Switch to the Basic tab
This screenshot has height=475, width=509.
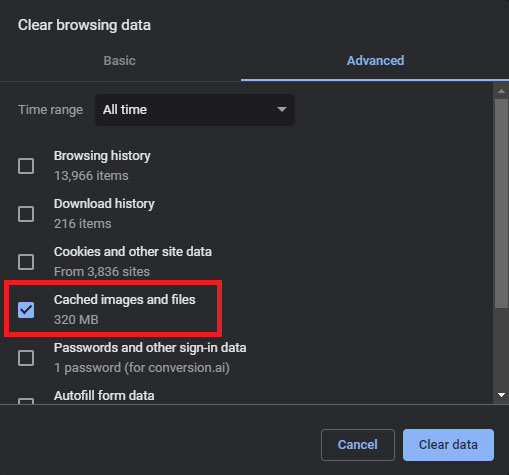pyautogui.click(x=119, y=61)
